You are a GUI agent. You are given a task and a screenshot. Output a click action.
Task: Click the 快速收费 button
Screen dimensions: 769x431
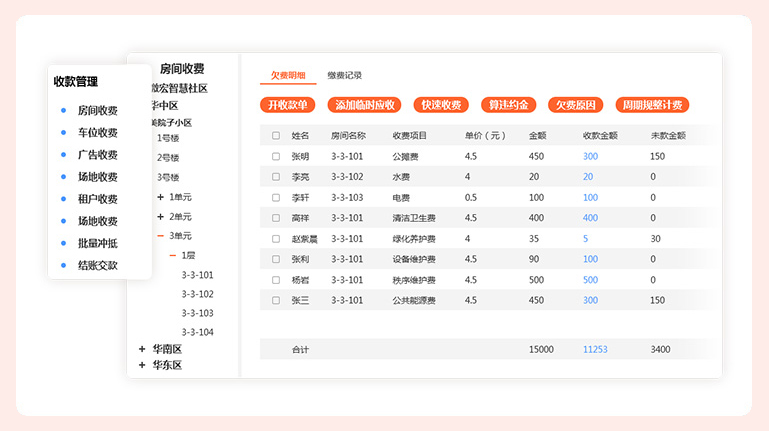tap(440, 105)
